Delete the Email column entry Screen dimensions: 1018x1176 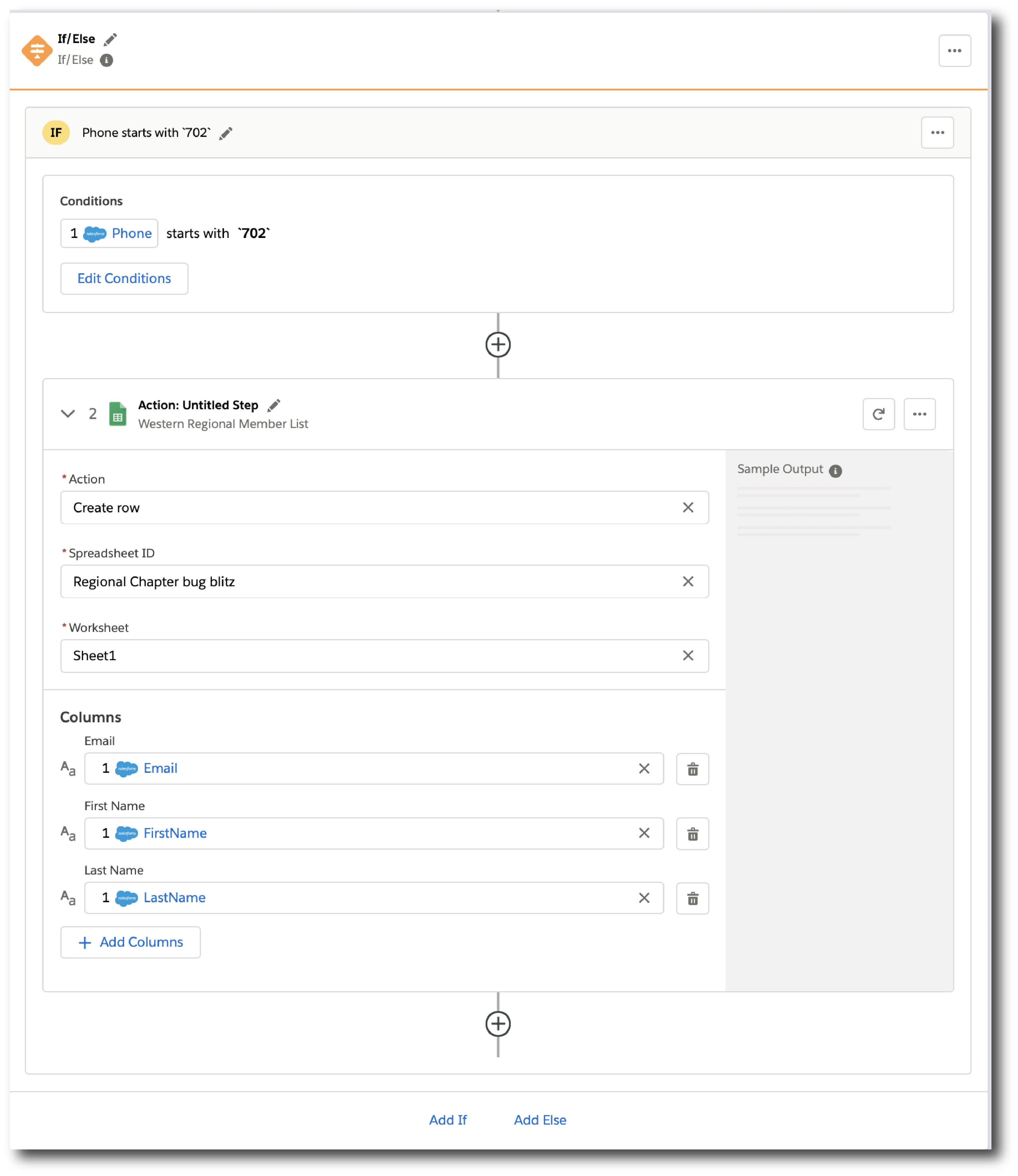(693, 768)
